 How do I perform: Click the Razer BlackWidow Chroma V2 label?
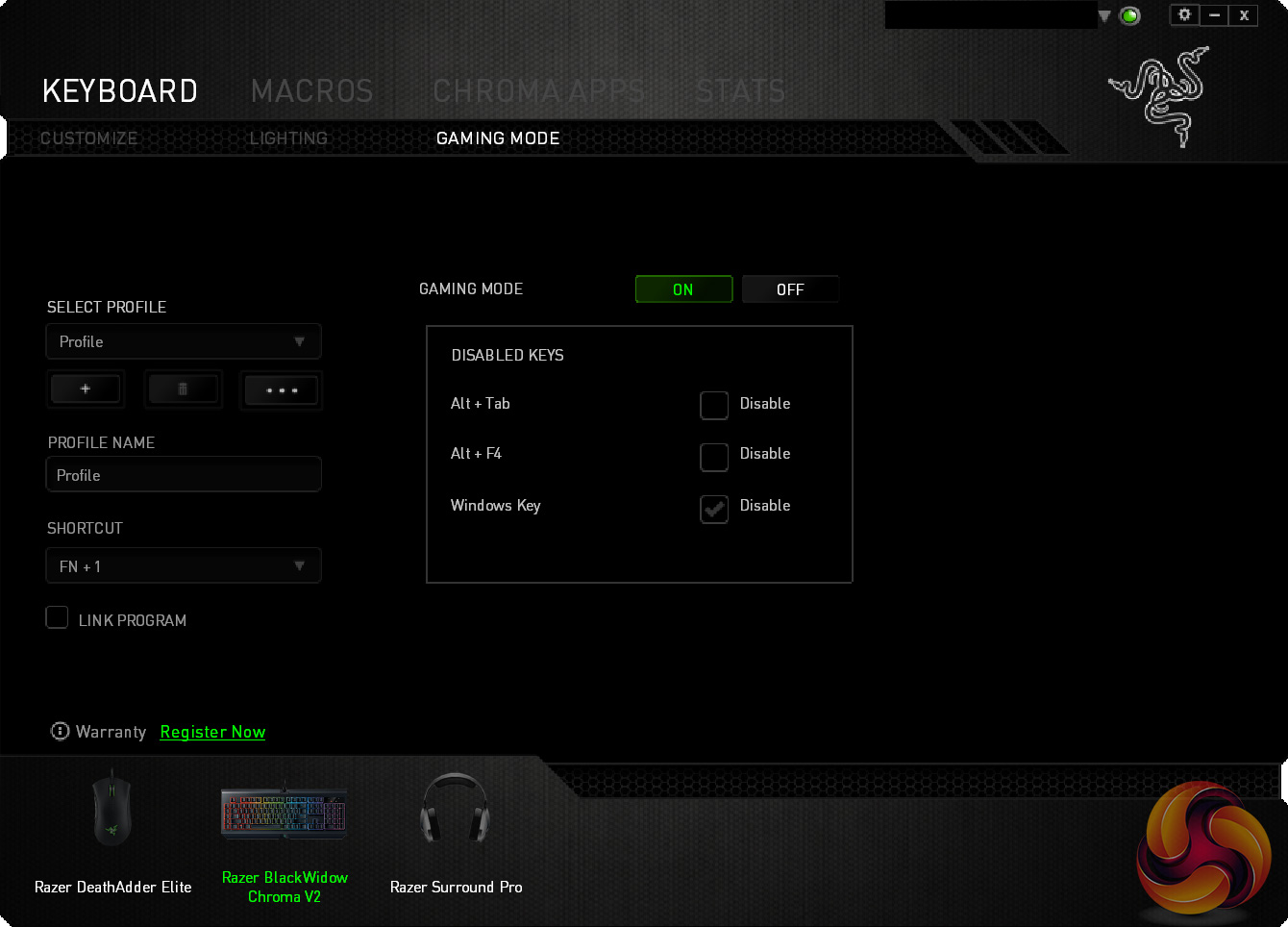tap(285, 887)
